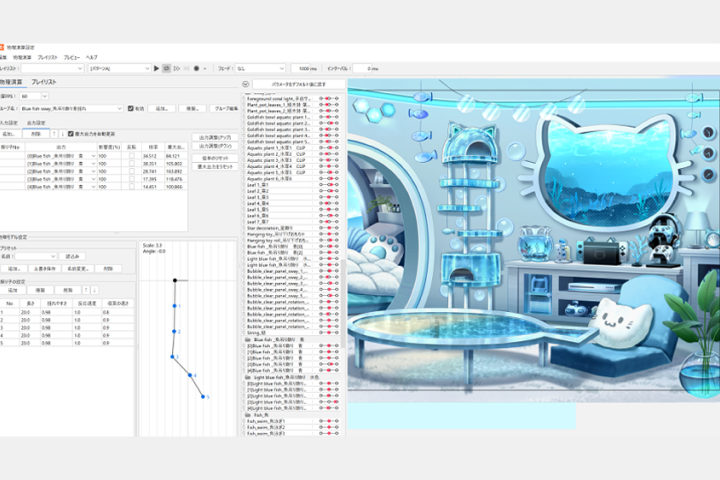
Task: Click the reset parameters to default button
Action: [x=298, y=84]
